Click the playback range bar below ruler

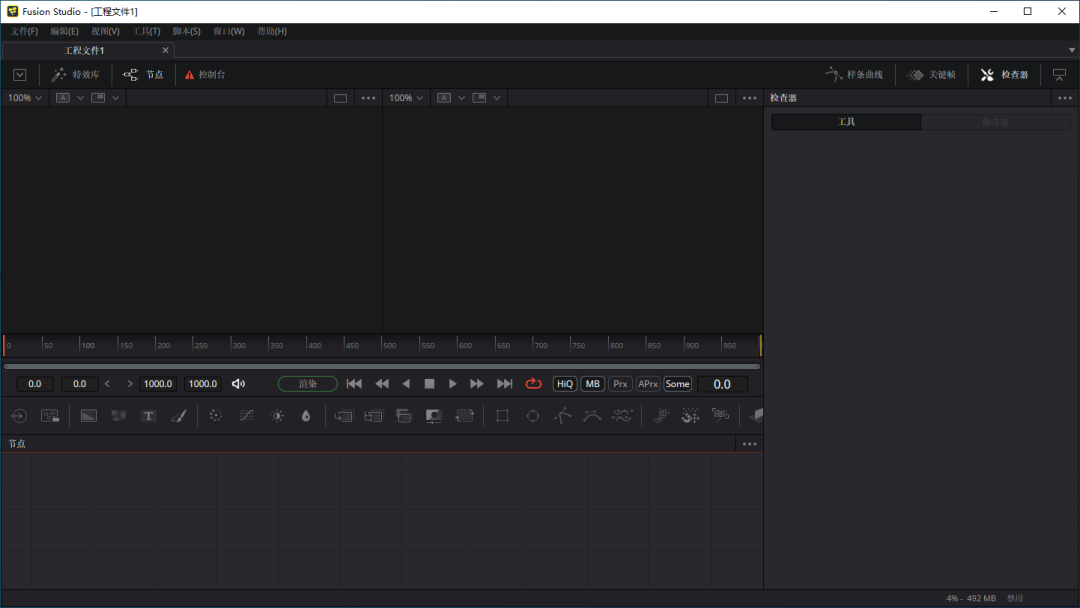(x=382, y=366)
